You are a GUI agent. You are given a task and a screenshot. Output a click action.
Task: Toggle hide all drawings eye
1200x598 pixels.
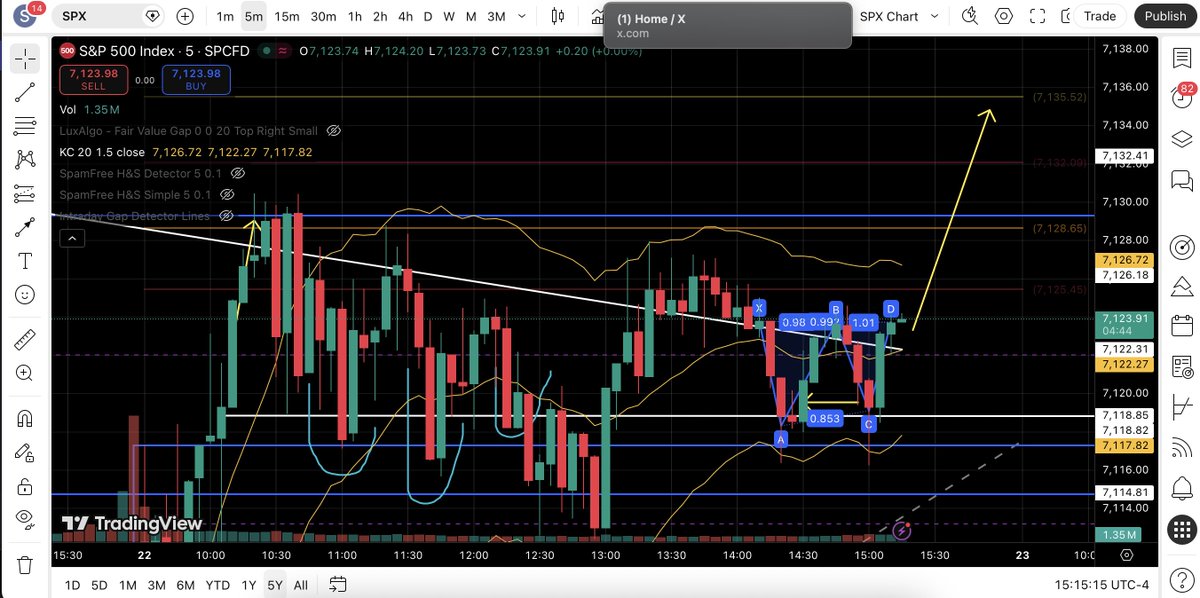coord(25,521)
